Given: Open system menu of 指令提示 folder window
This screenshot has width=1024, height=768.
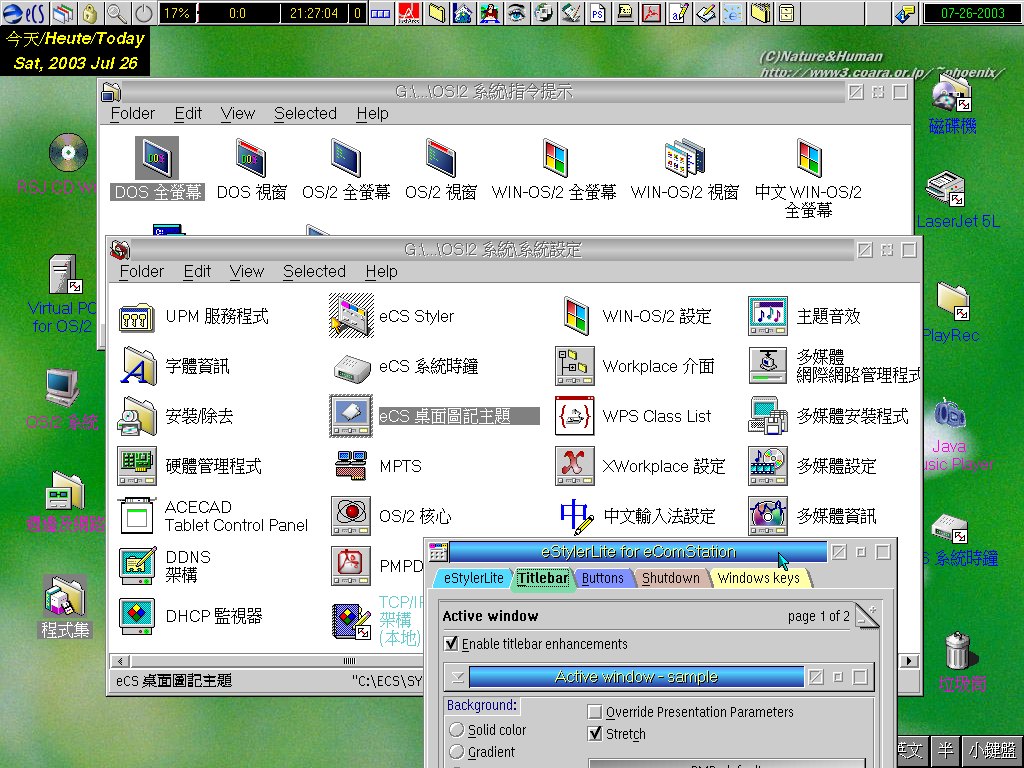Looking at the screenshot, I should click(x=111, y=92).
